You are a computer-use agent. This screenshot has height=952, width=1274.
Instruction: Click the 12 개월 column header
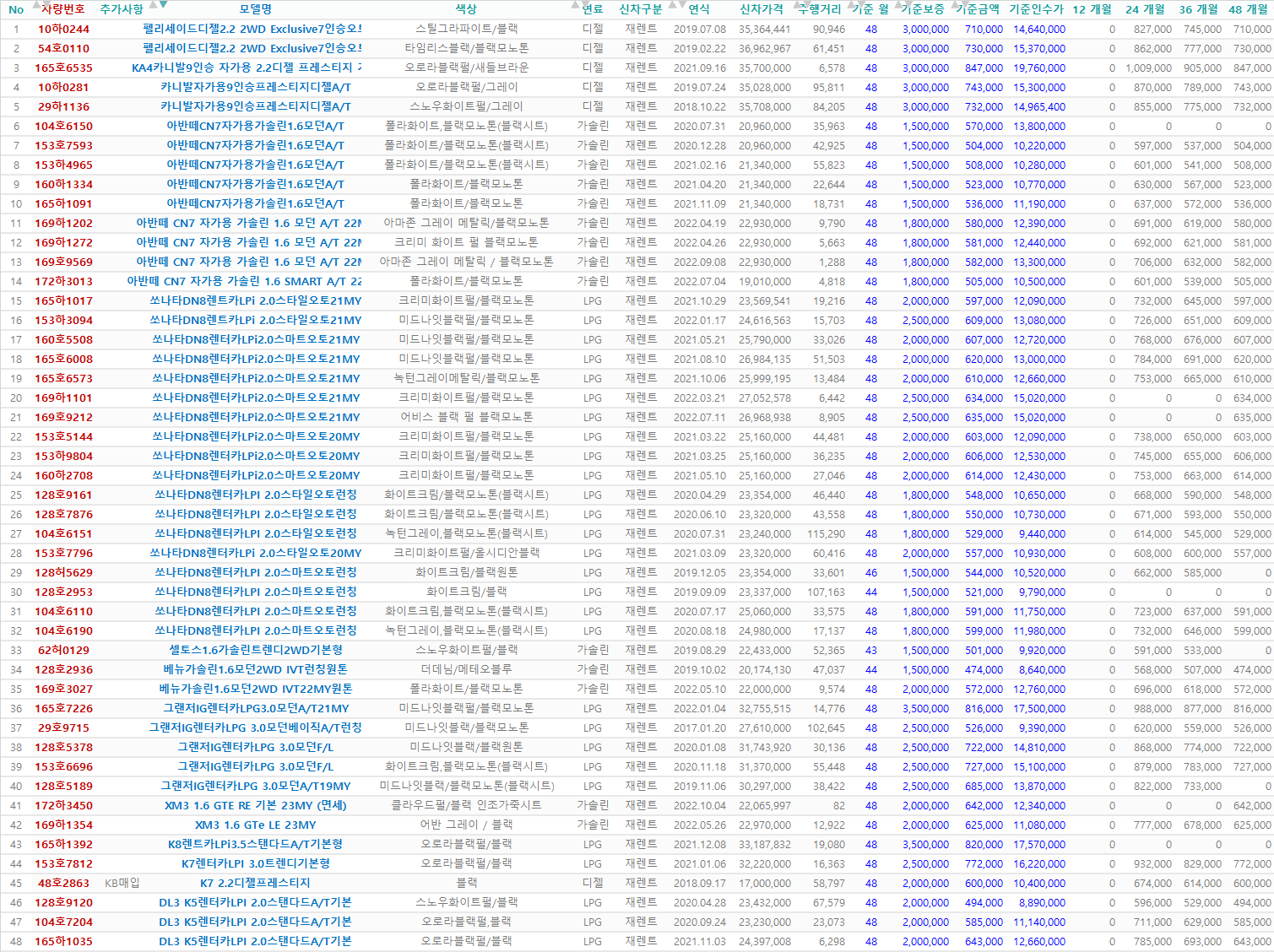1092,9
